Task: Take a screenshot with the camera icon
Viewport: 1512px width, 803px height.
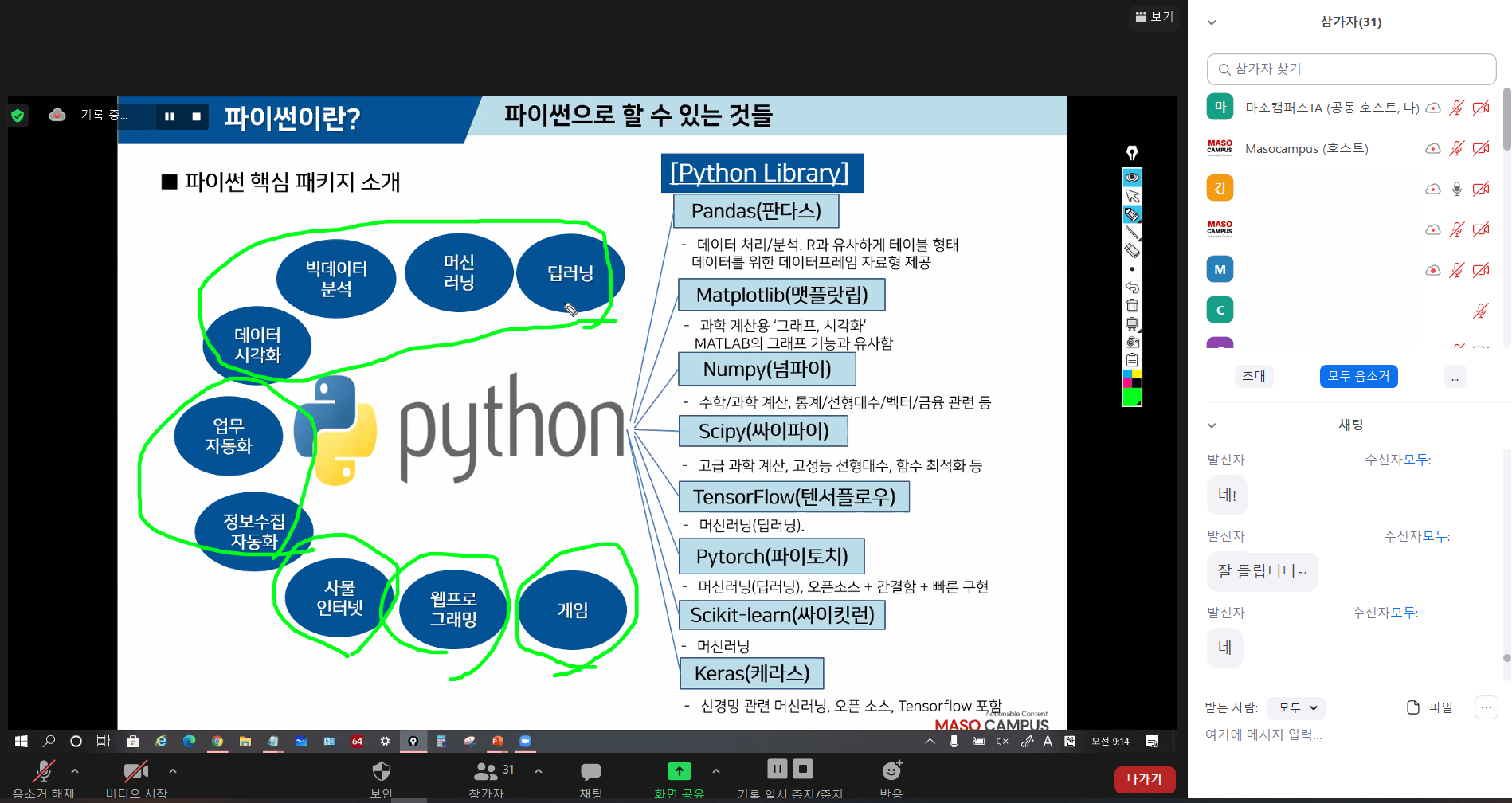Action: pyautogui.click(x=1132, y=342)
